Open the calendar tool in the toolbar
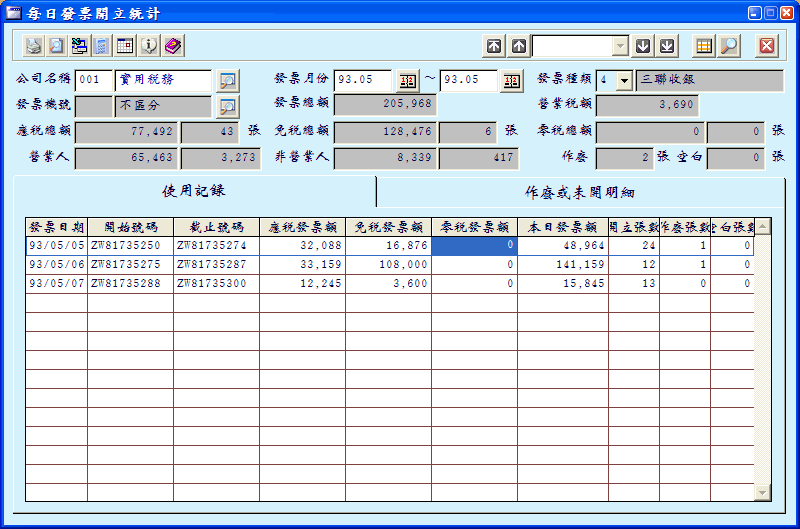 point(125,46)
